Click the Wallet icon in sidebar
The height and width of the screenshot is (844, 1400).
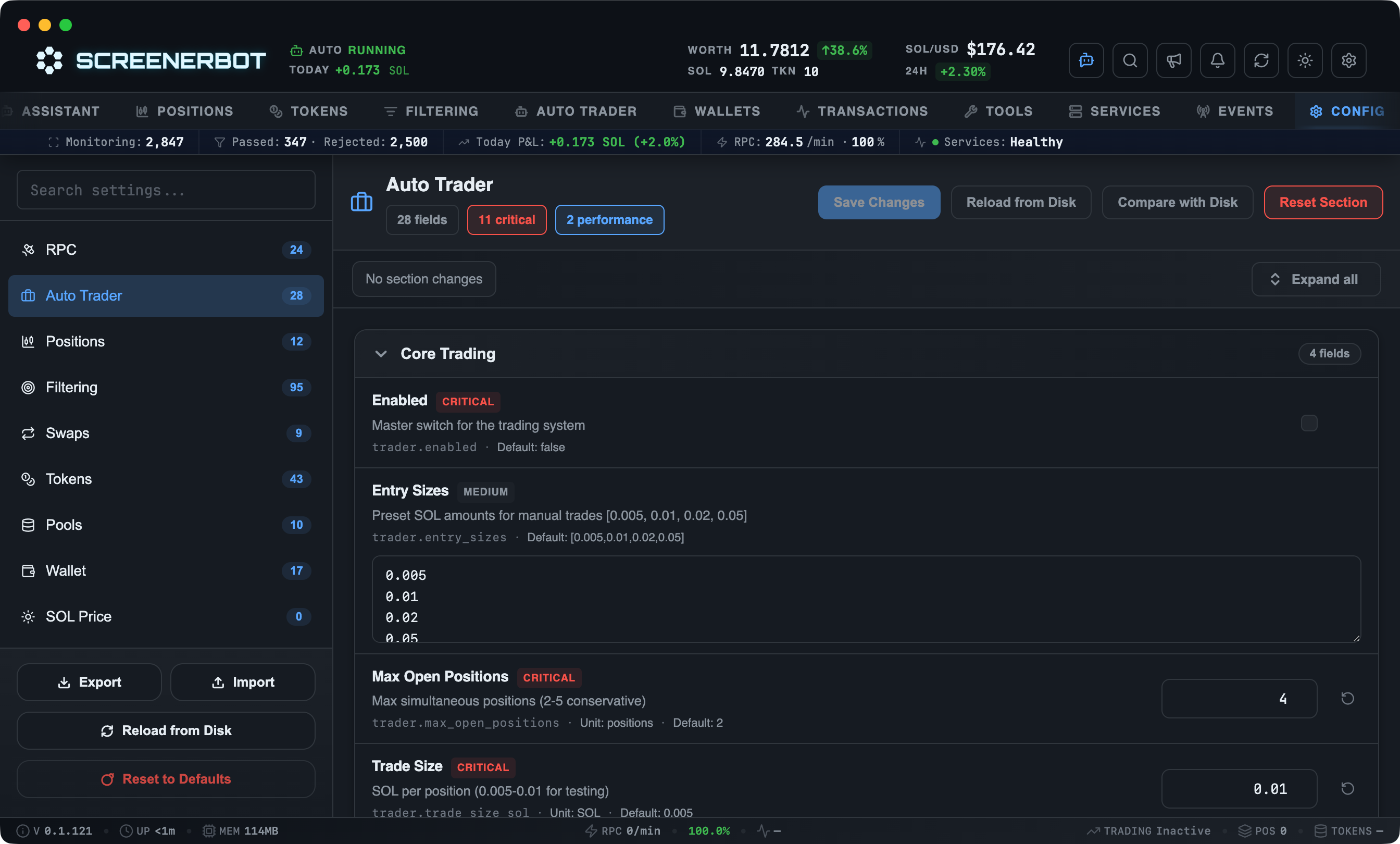(28, 570)
